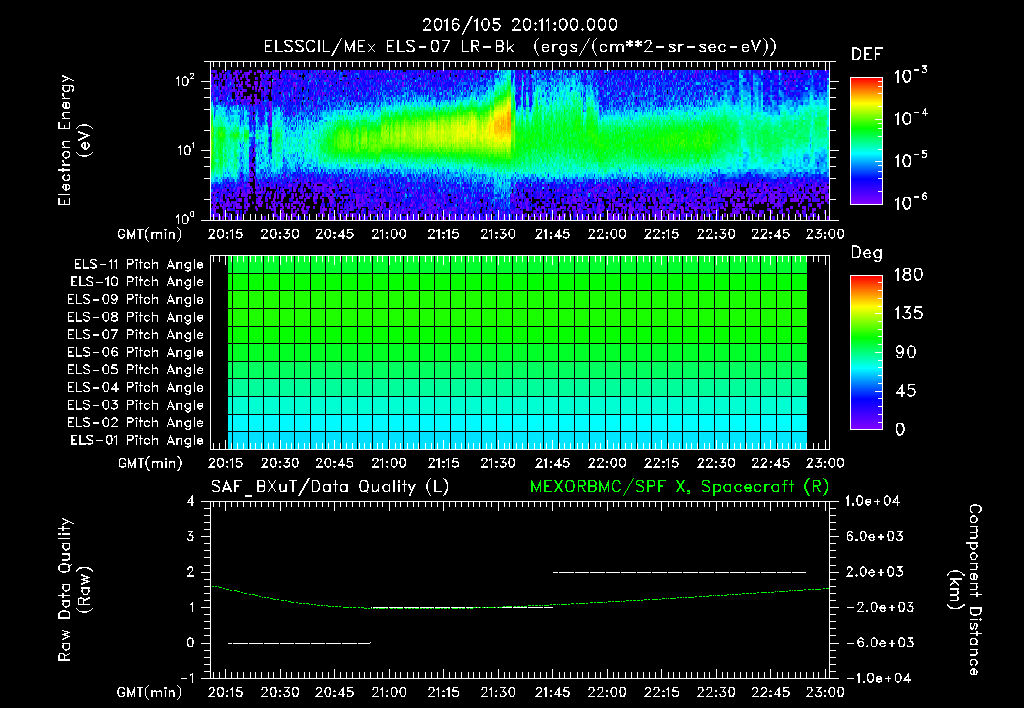Select the ELS-01 Pitch Angle row label
This screenshot has width=1024, height=708.
137,440
